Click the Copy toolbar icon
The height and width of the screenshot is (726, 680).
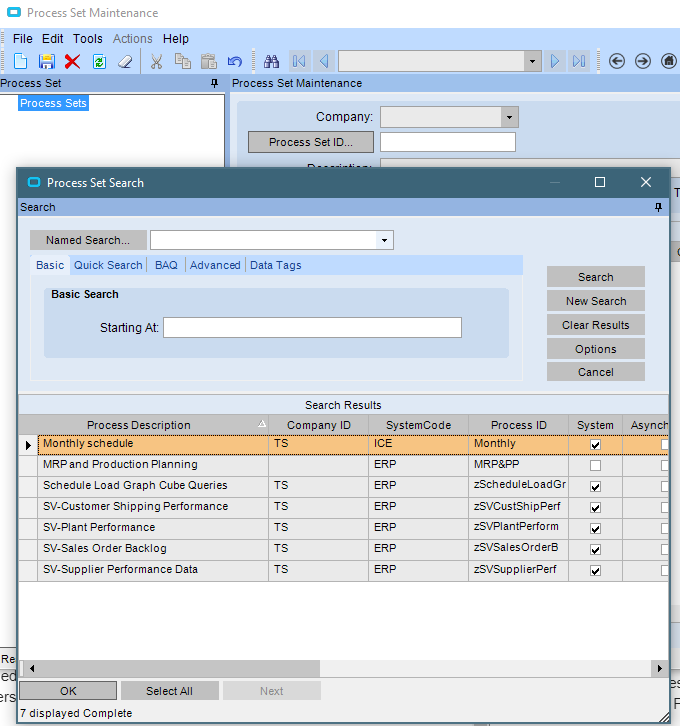tap(182, 61)
